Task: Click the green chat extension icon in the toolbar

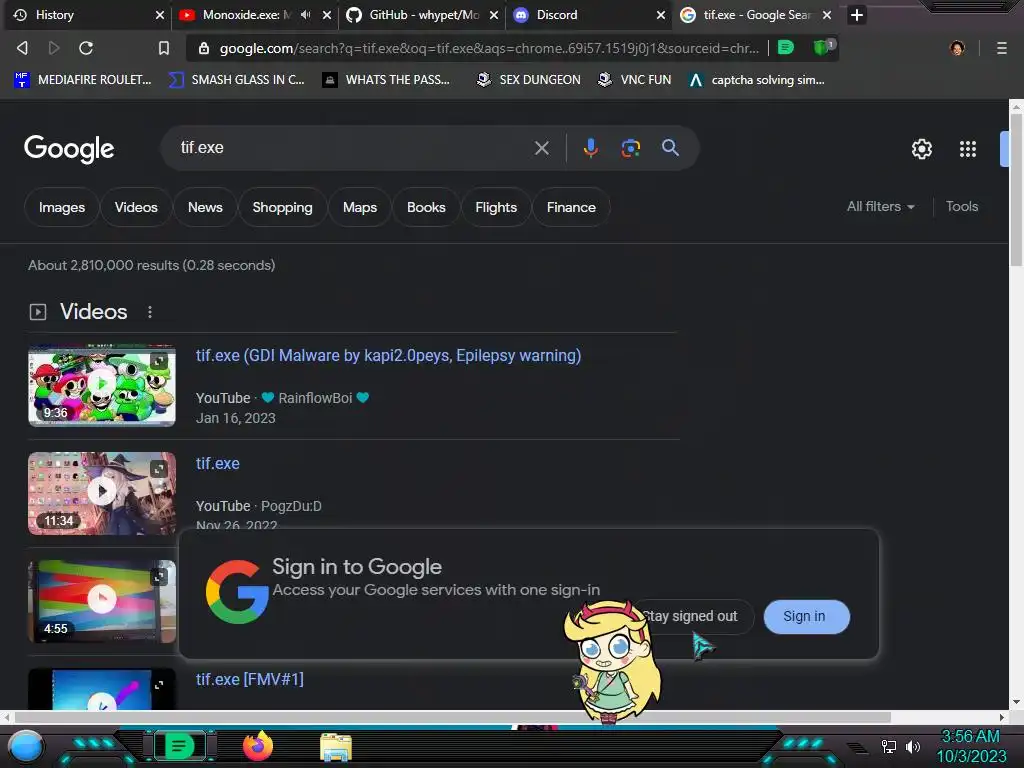Action: pyautogui.click(x=786, y=47)
